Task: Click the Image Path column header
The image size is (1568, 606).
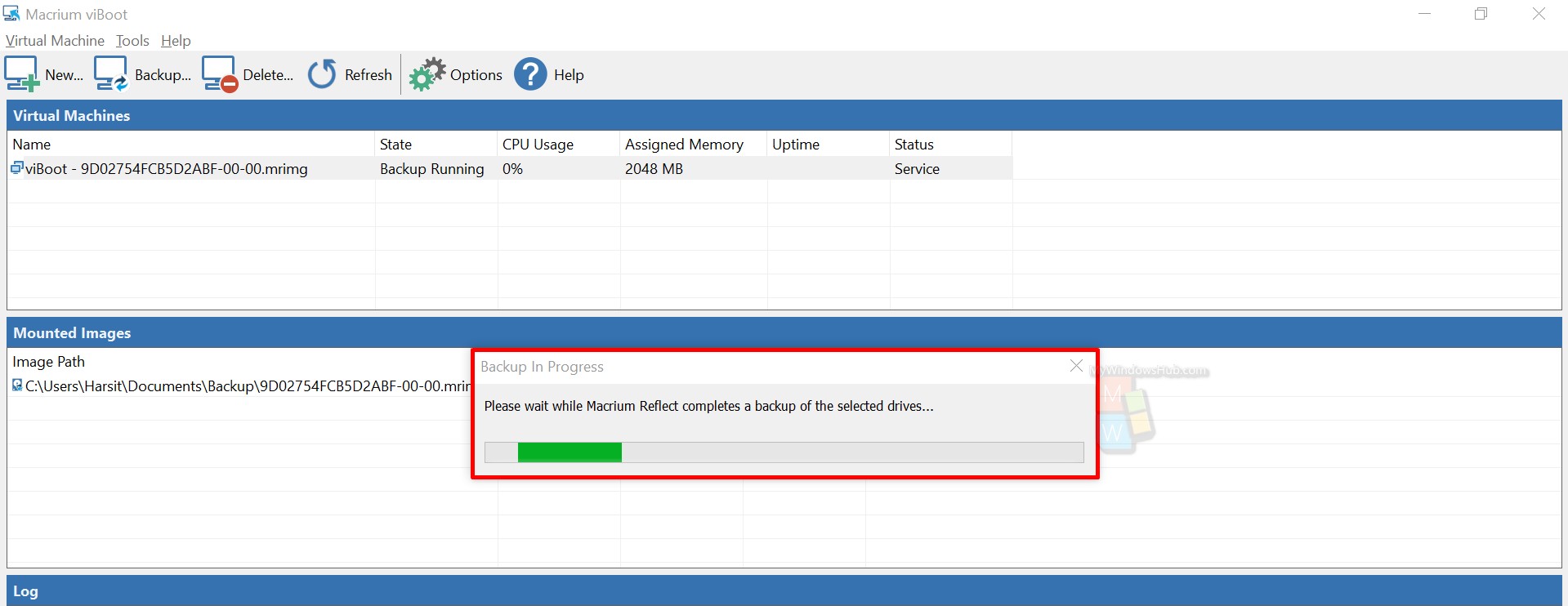Action: click(x=48, y=361)
